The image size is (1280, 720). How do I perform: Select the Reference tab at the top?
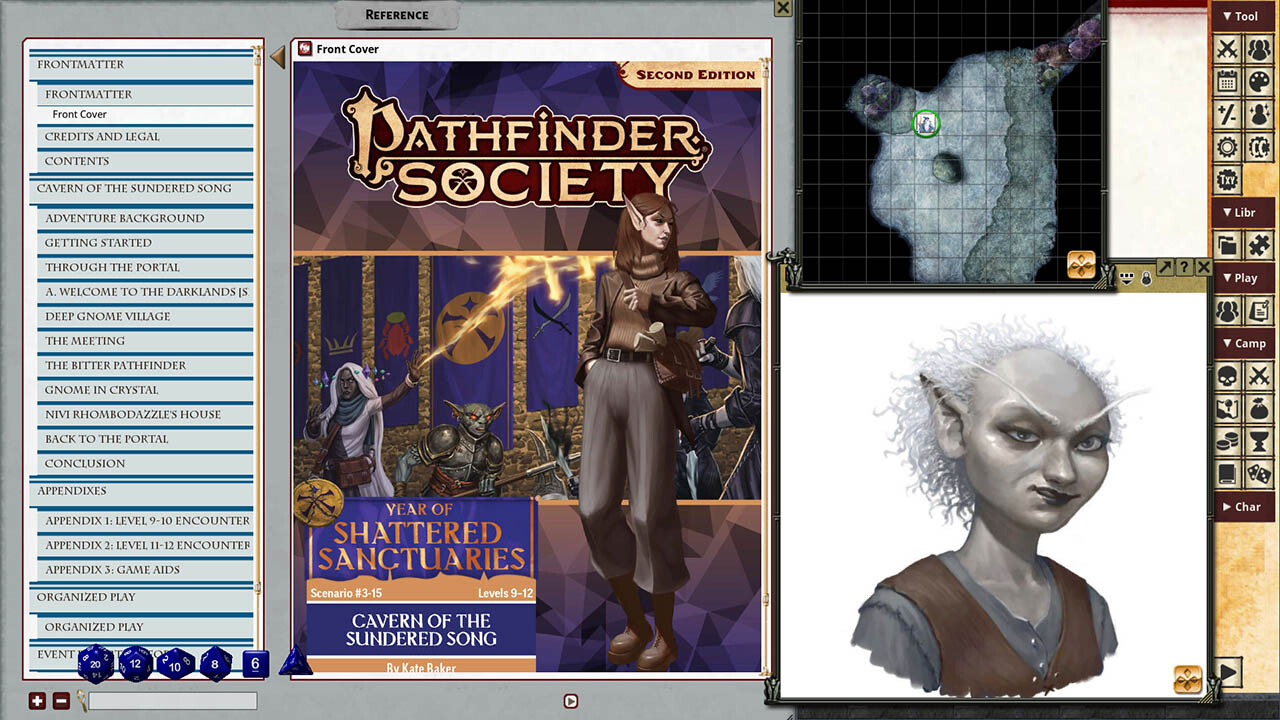(x=396, y=15)
